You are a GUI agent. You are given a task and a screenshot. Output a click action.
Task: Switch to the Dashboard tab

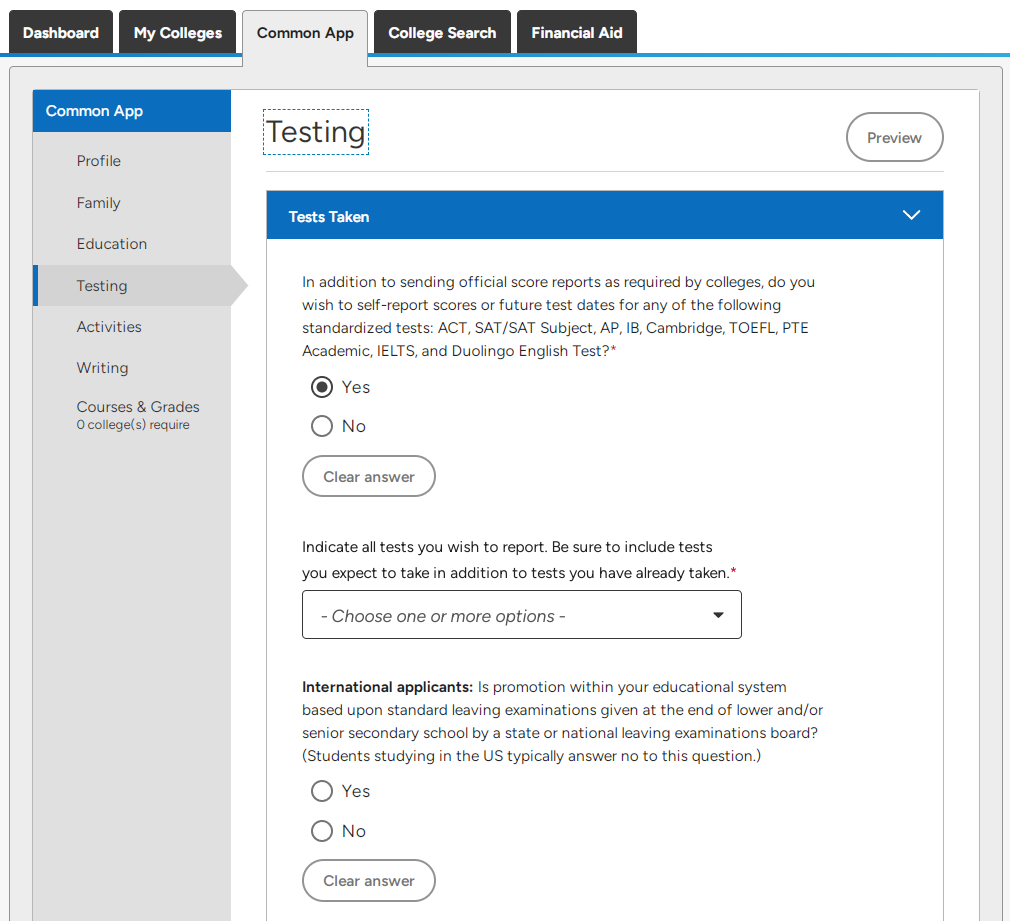pos(61,32)
